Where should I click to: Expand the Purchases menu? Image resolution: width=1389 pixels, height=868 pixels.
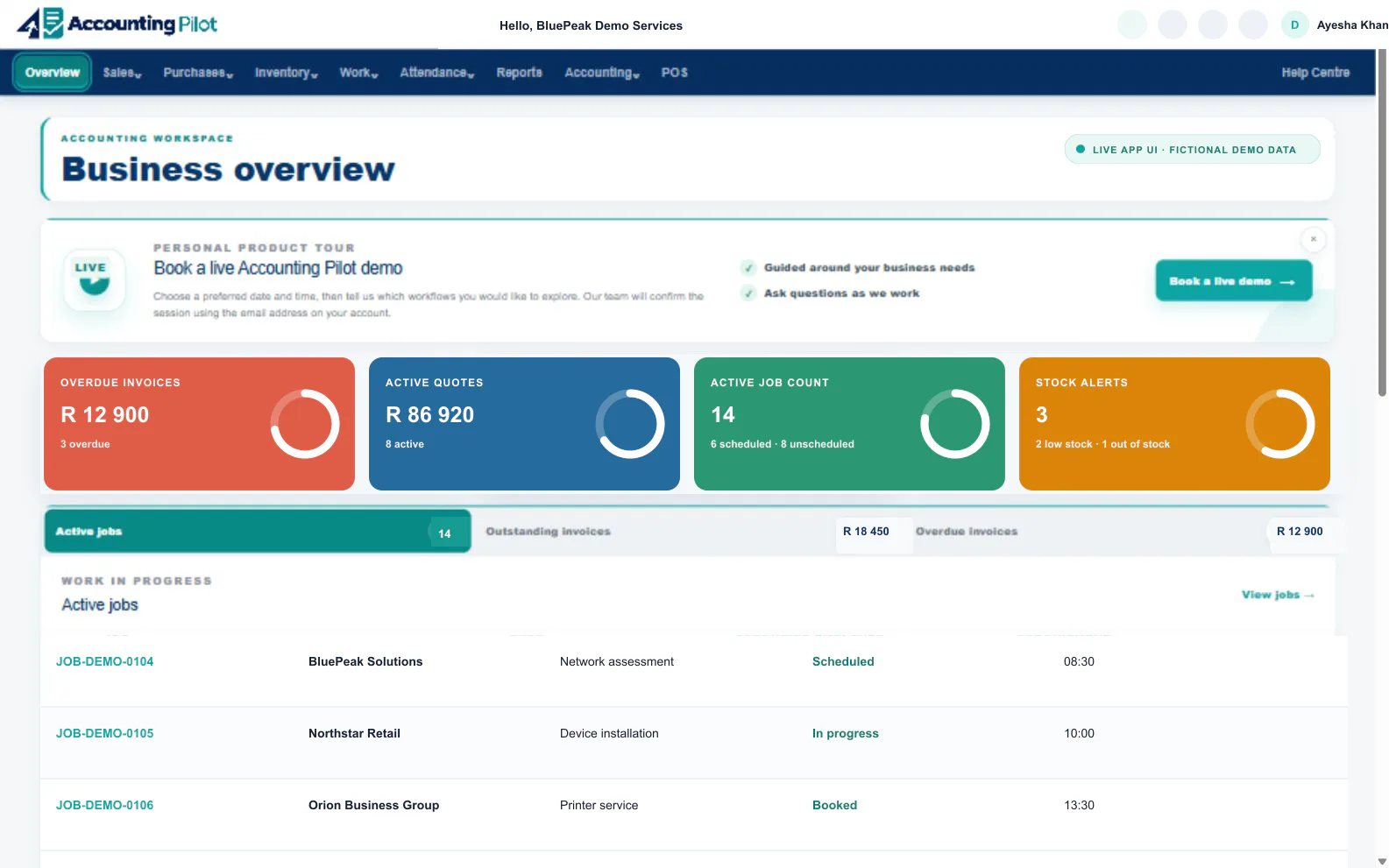[x=198, y=73]
